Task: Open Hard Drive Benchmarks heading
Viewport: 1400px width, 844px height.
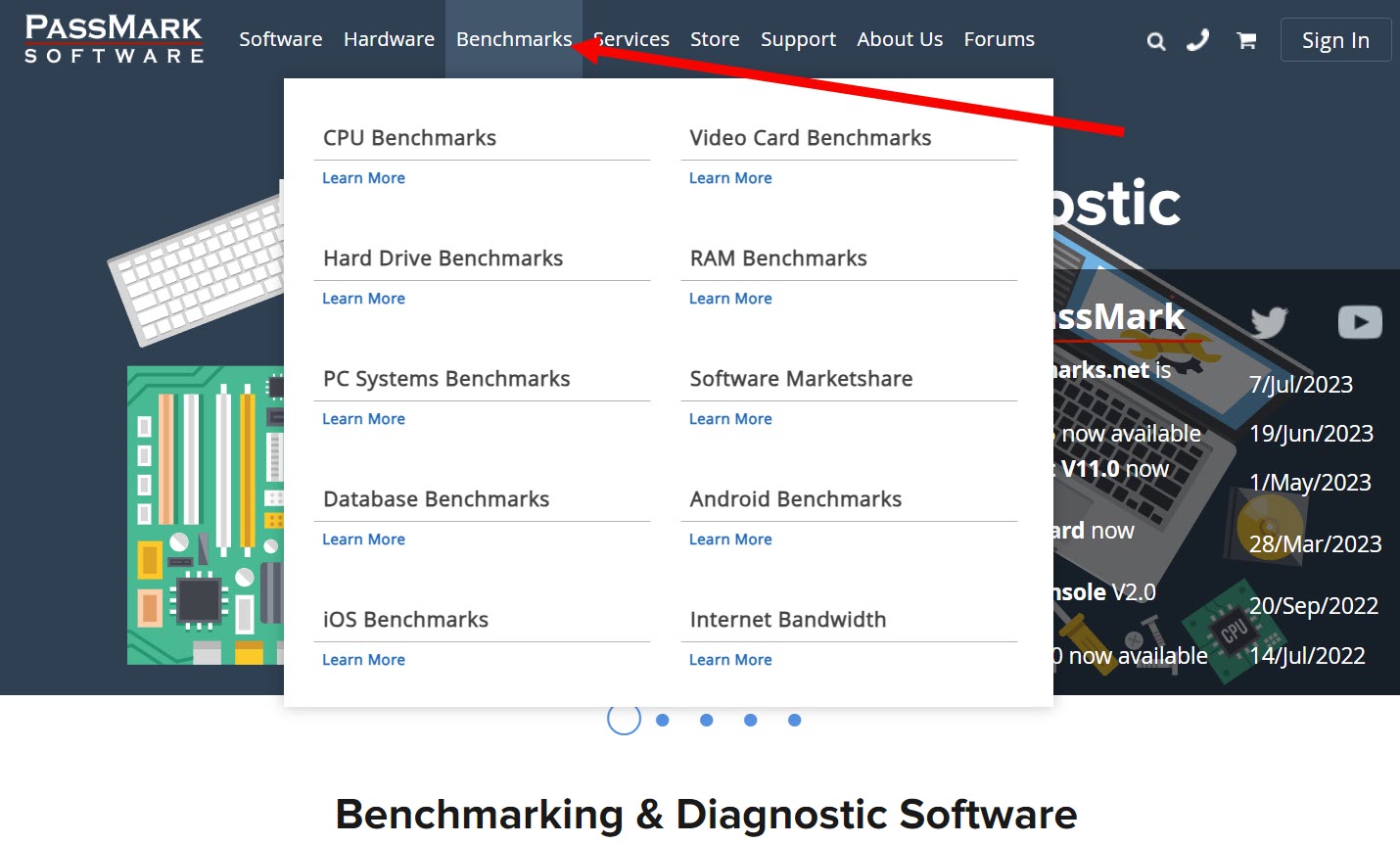Action: pyautogui.click(x=443, y=258)
